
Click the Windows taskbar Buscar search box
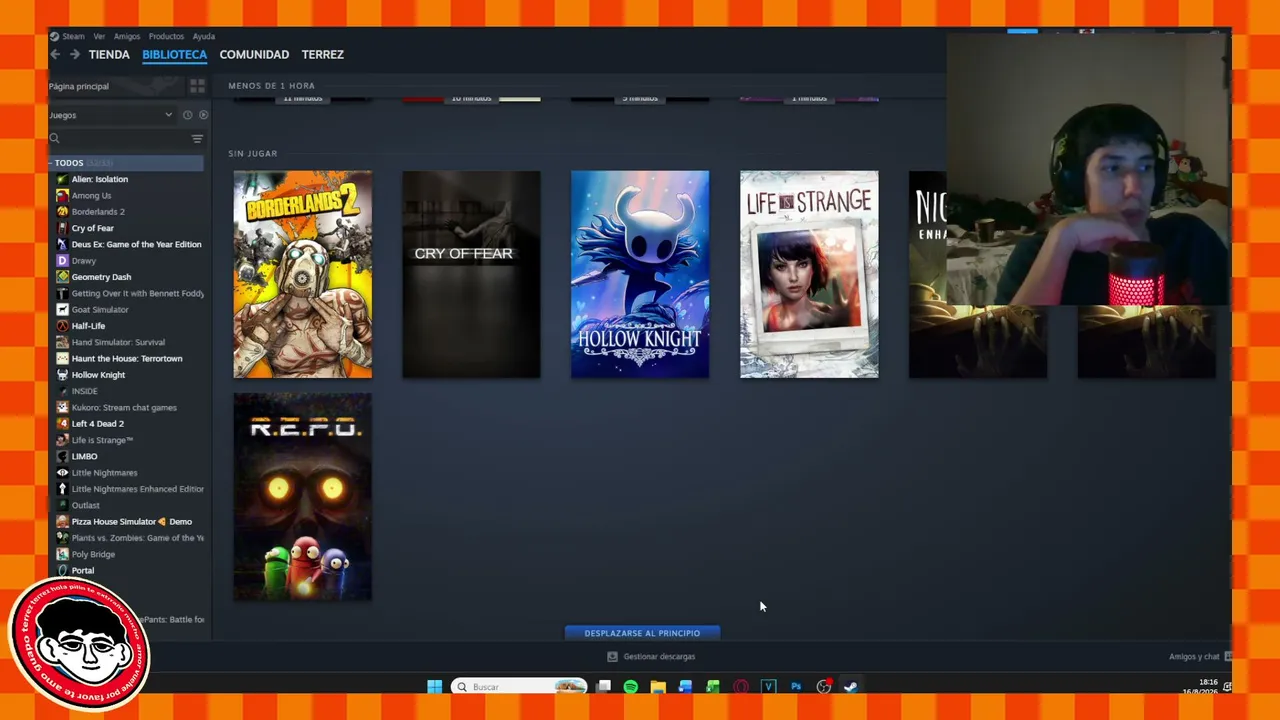pos(519,687)
